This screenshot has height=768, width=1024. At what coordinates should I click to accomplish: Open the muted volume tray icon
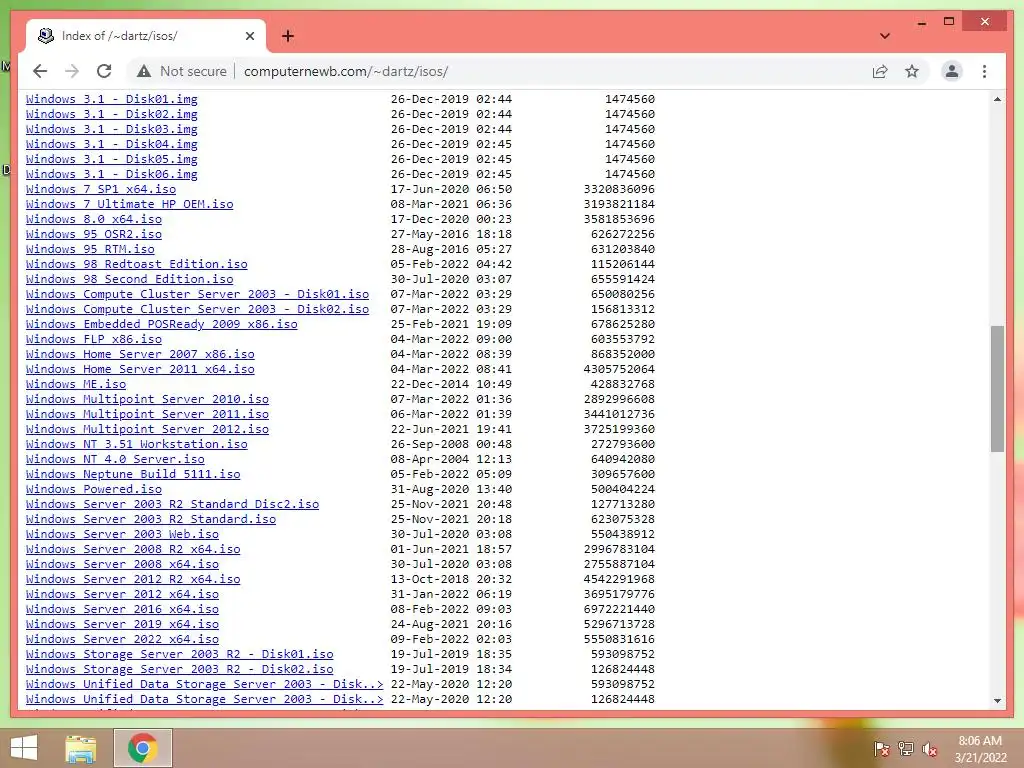point(929,749)
